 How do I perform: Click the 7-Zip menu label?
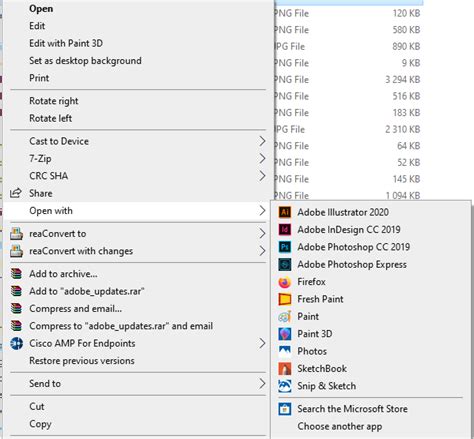pos(40,158)
